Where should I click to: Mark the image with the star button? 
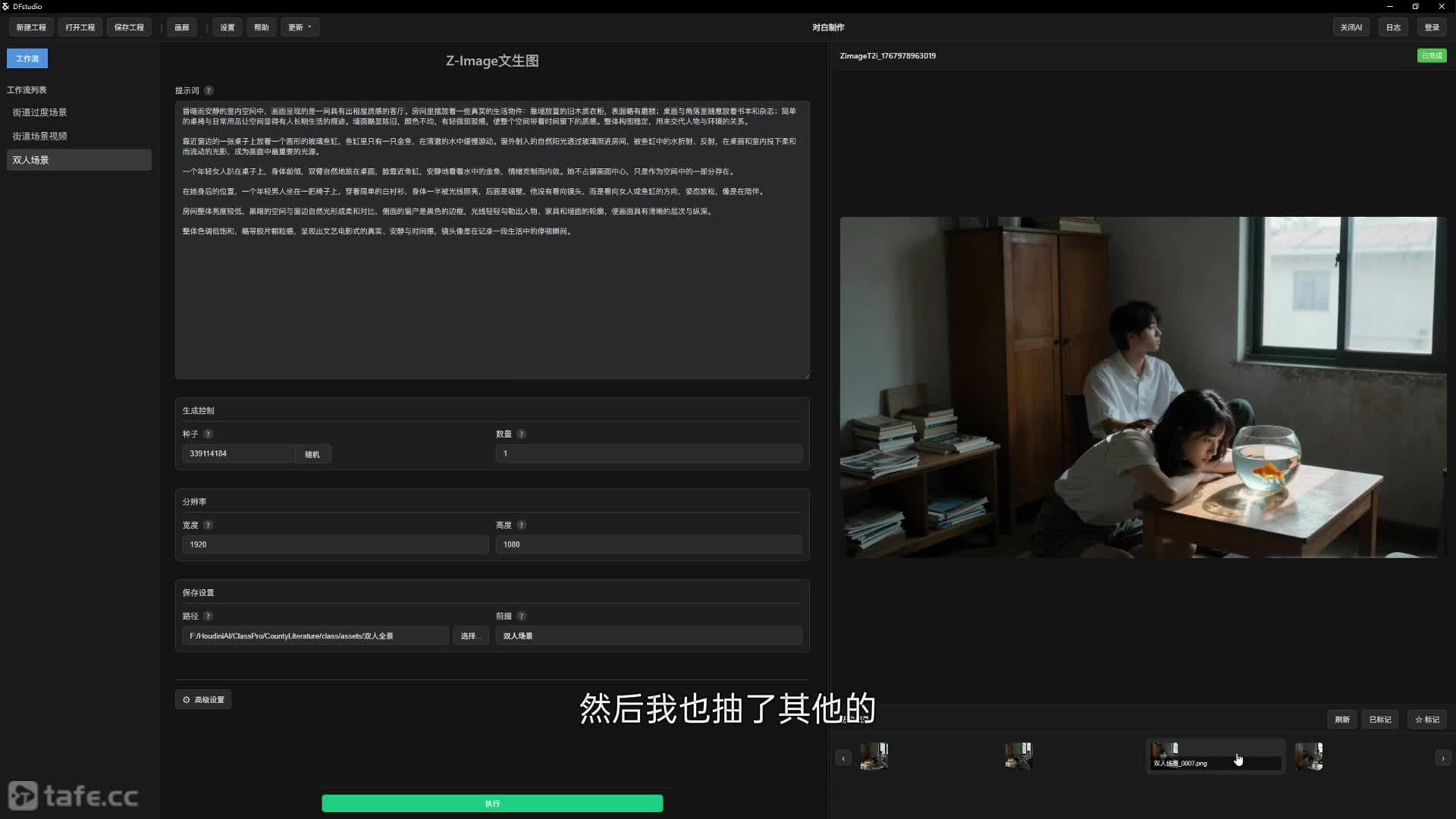(1426, 720)
